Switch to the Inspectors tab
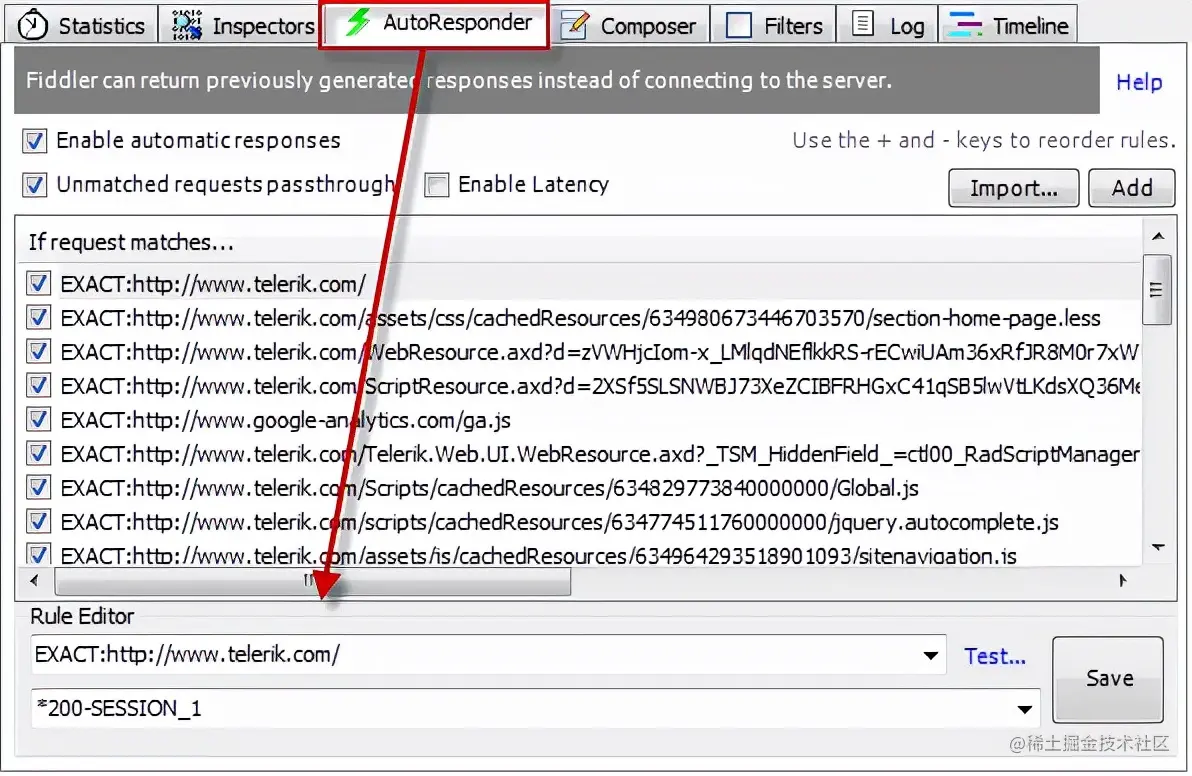The height and width of the screenshot is (776, 1192). [243, 25]
